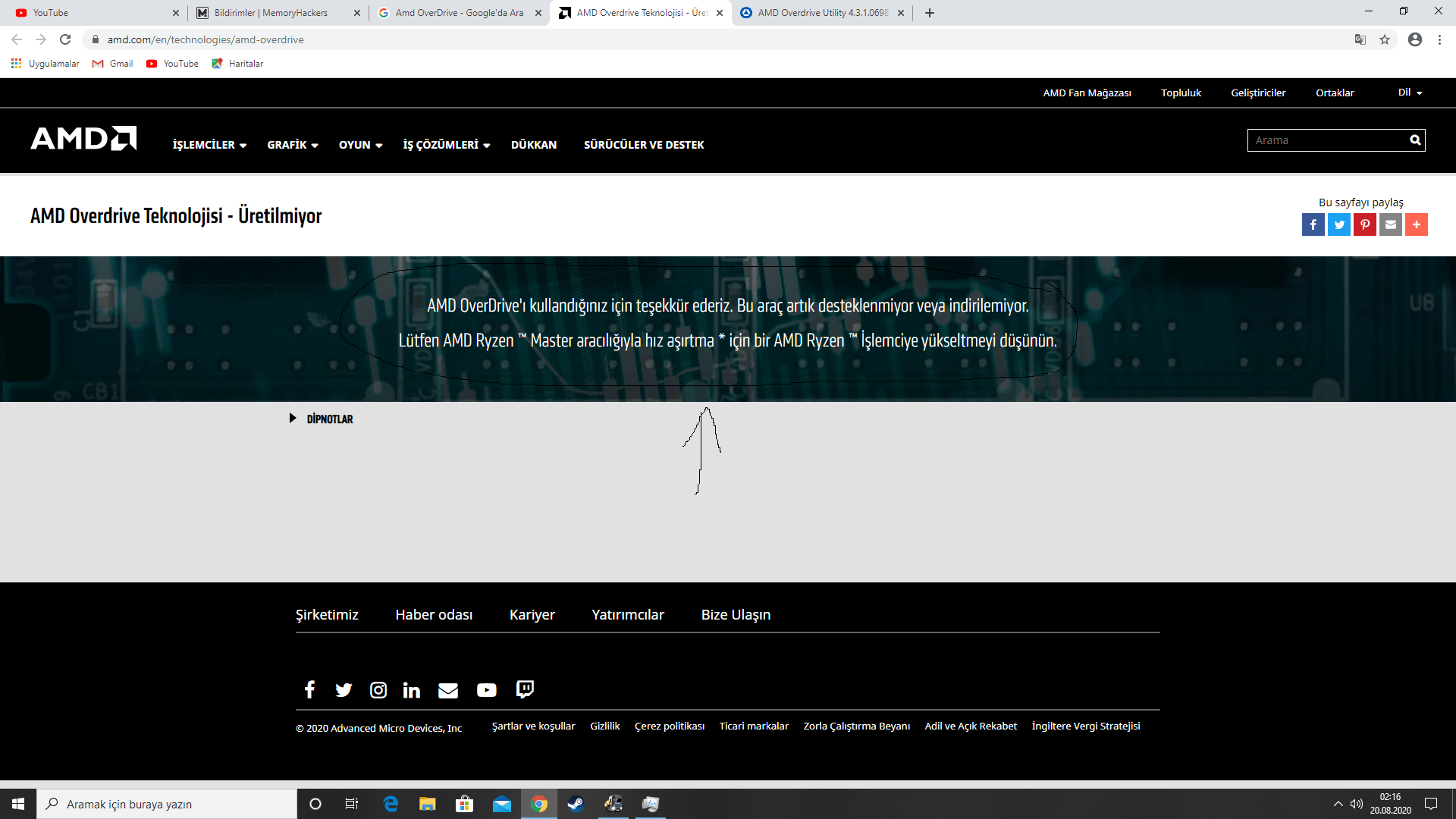The height and width of the screenshot is (819, 1456).
Task: Open Task View on taskbar
Action: 352,804
